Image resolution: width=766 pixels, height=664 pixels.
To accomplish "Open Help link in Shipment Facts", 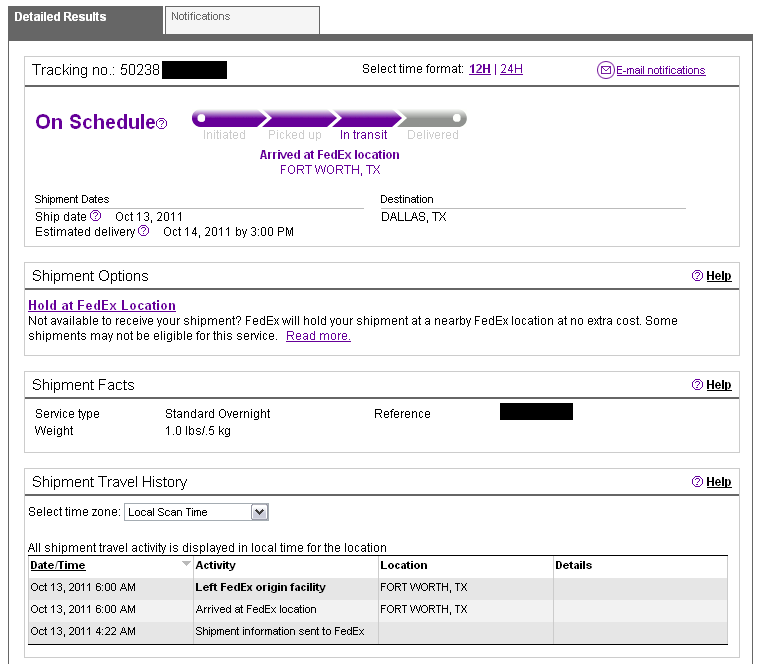I will (719, 385).
